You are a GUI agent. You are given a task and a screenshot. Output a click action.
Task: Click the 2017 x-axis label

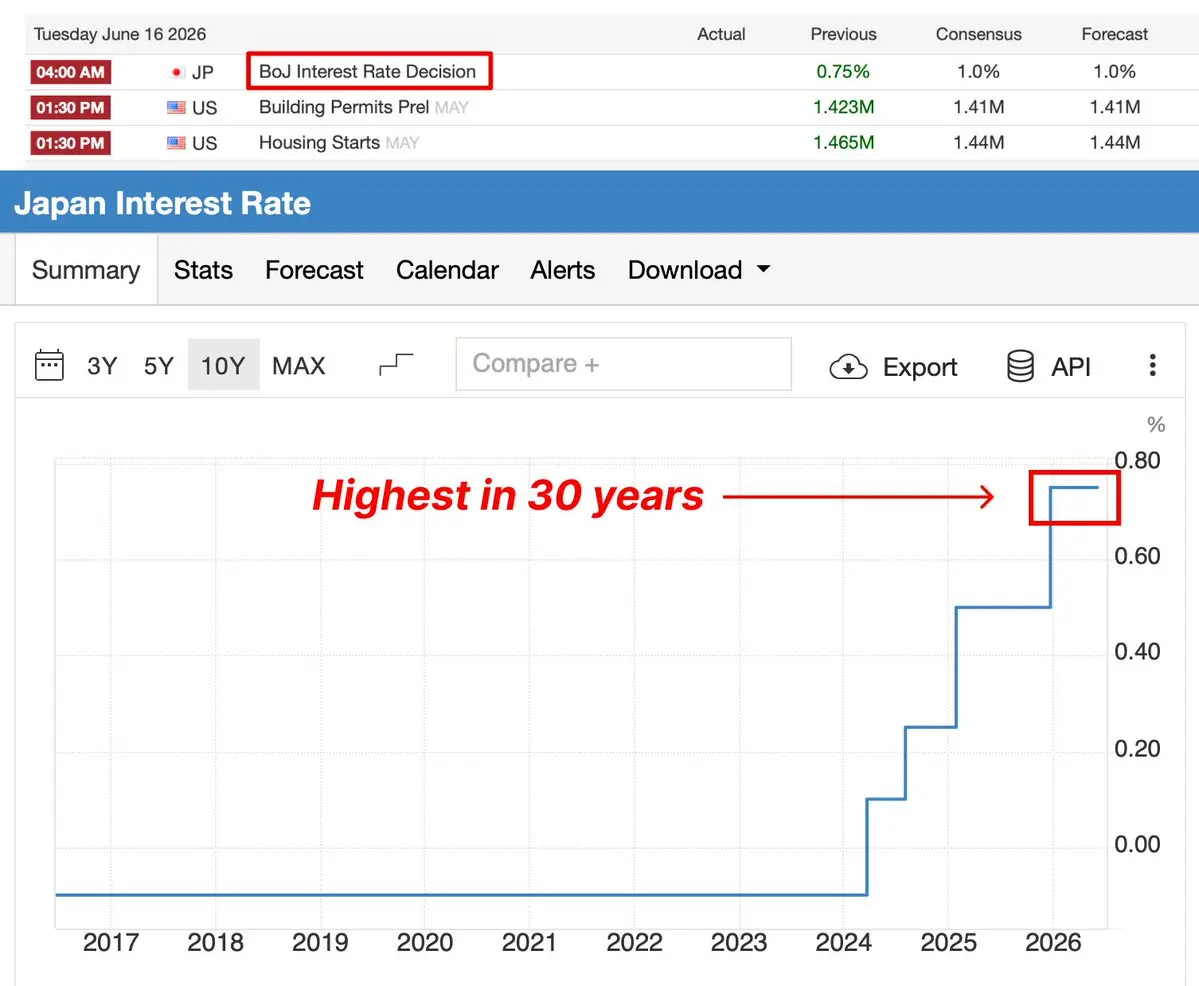[x=111, y=942]
